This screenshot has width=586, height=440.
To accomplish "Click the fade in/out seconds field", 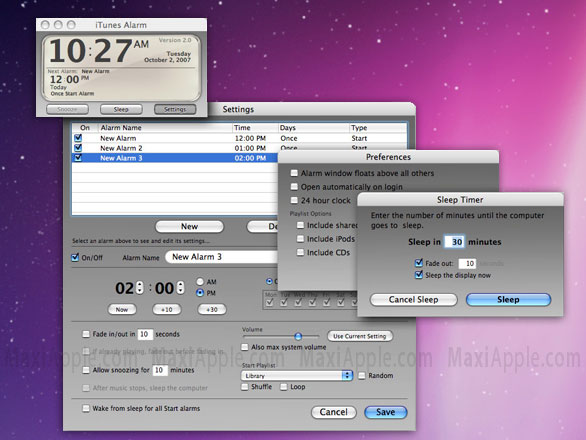I will click(x=145, y=334).
